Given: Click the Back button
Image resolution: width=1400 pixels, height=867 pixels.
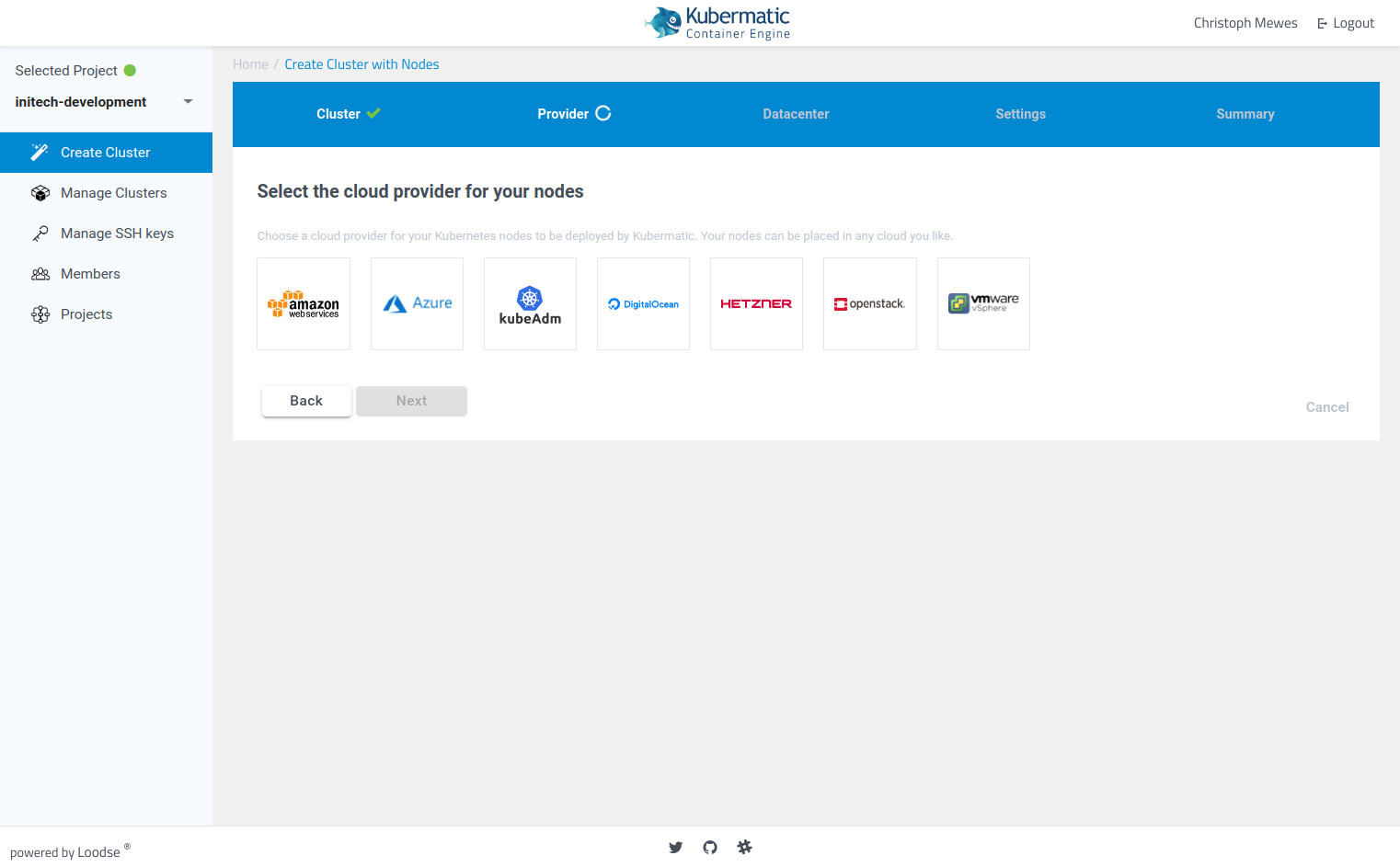Looking at the screenshot, I should click(306, 401).
